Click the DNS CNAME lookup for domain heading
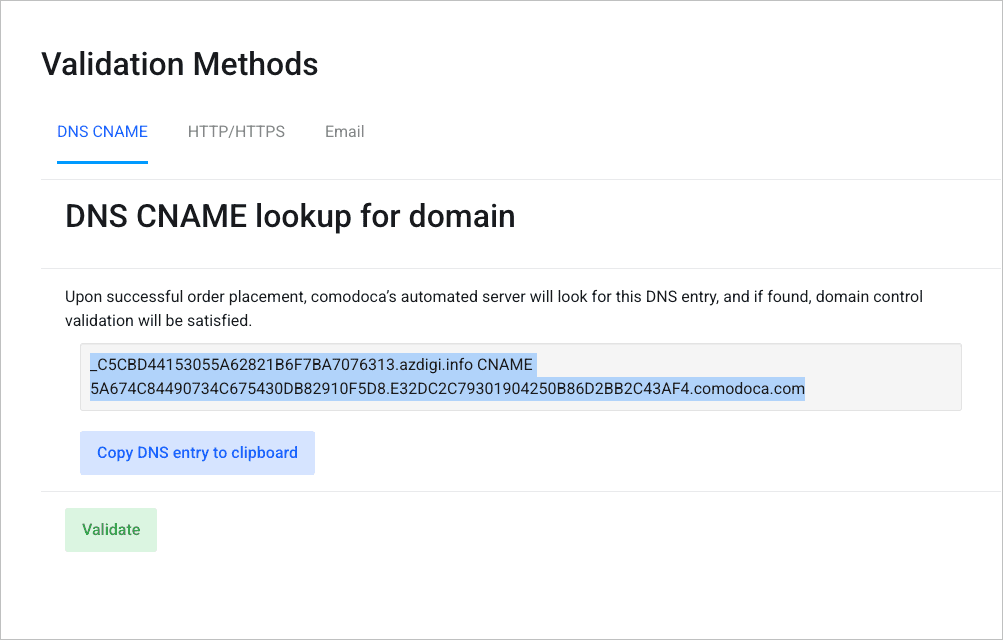The image size is (1003, 640). click(x=290, y=216)
